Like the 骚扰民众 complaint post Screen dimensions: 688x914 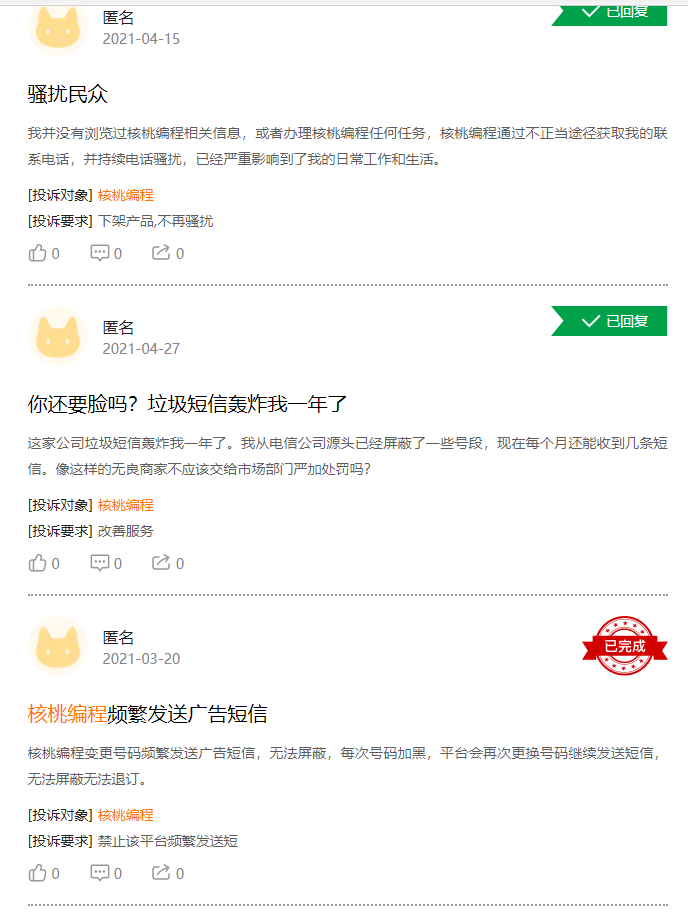click(x=38, y=253)
